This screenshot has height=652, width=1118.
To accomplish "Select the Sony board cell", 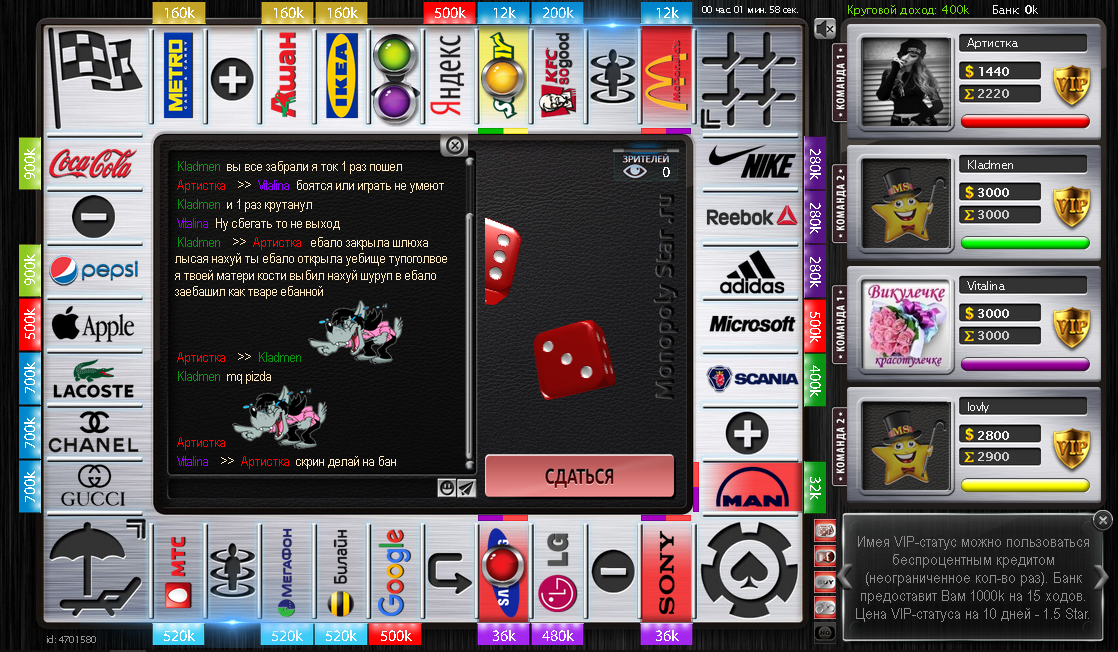I will (x=666, y=572).
